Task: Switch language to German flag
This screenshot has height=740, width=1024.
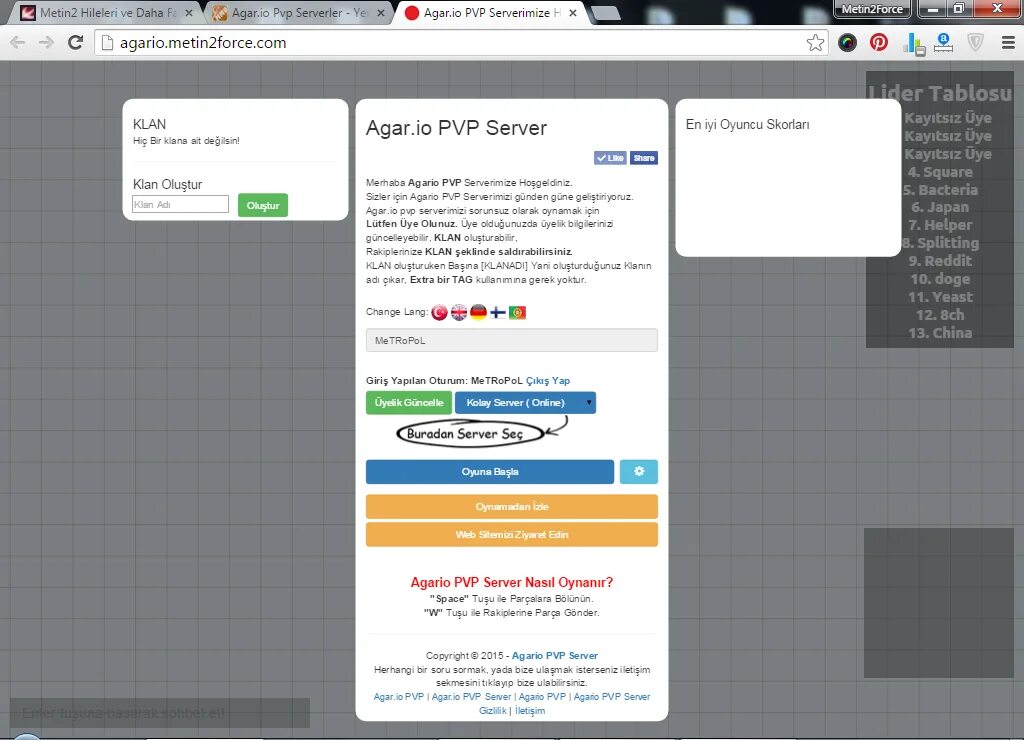Action: pyautogui.click(x=479, y=313)
